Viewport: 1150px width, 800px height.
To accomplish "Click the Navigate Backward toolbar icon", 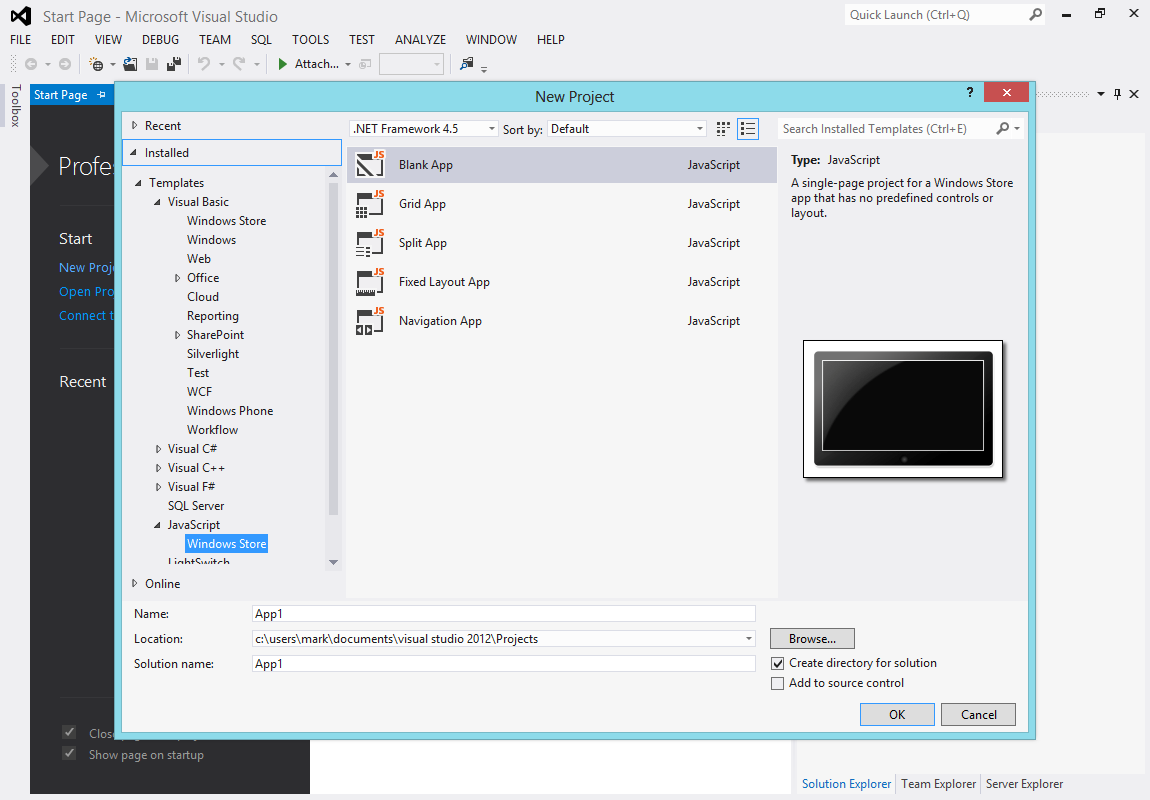I will coord(31,65).
